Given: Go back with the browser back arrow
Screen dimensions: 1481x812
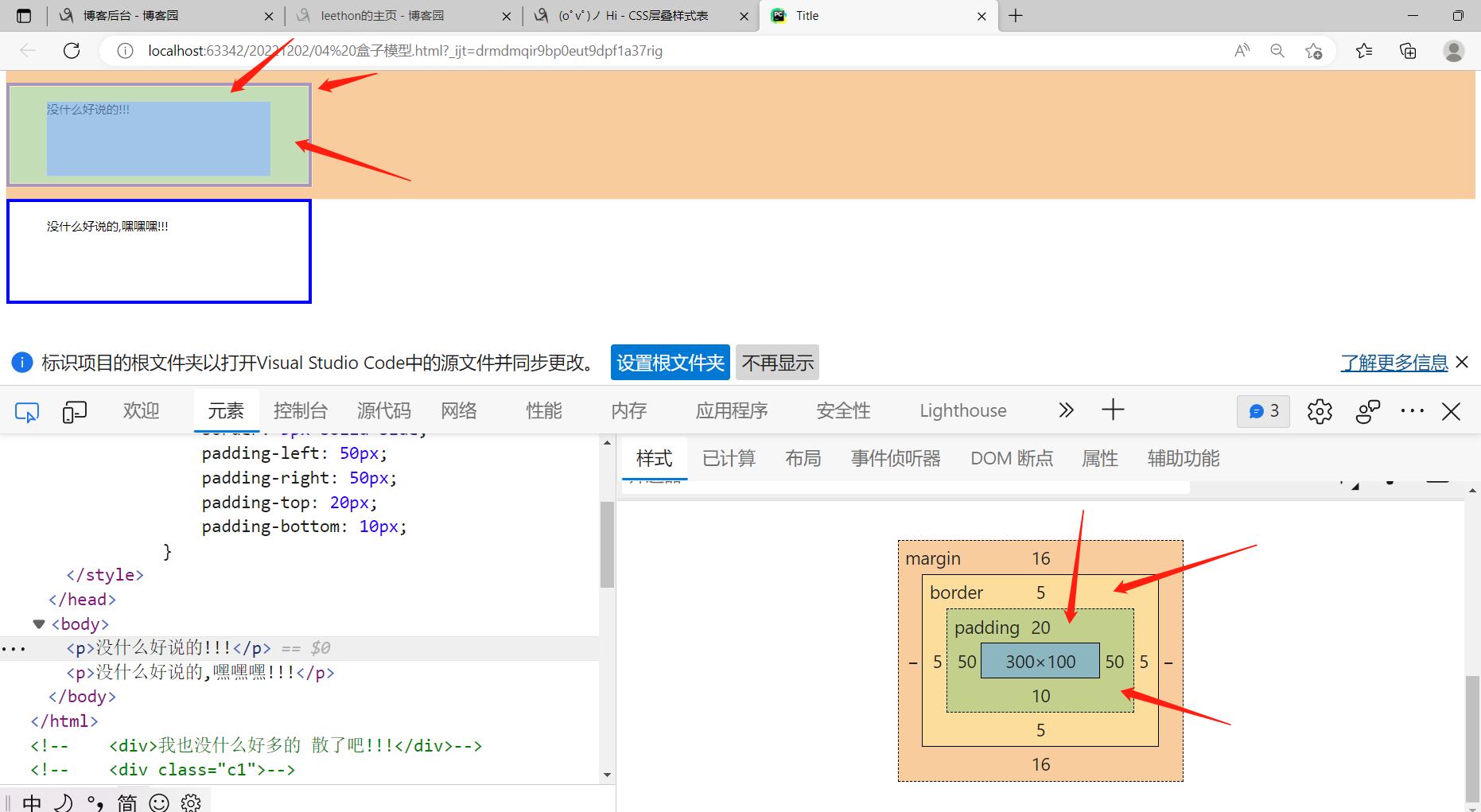Looking at the screenshot, I should click(x=28, y=51).
